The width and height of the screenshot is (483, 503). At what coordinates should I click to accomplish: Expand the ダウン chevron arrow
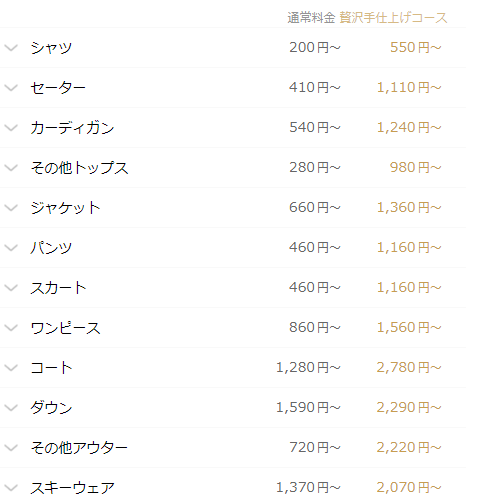coord(11,408)
